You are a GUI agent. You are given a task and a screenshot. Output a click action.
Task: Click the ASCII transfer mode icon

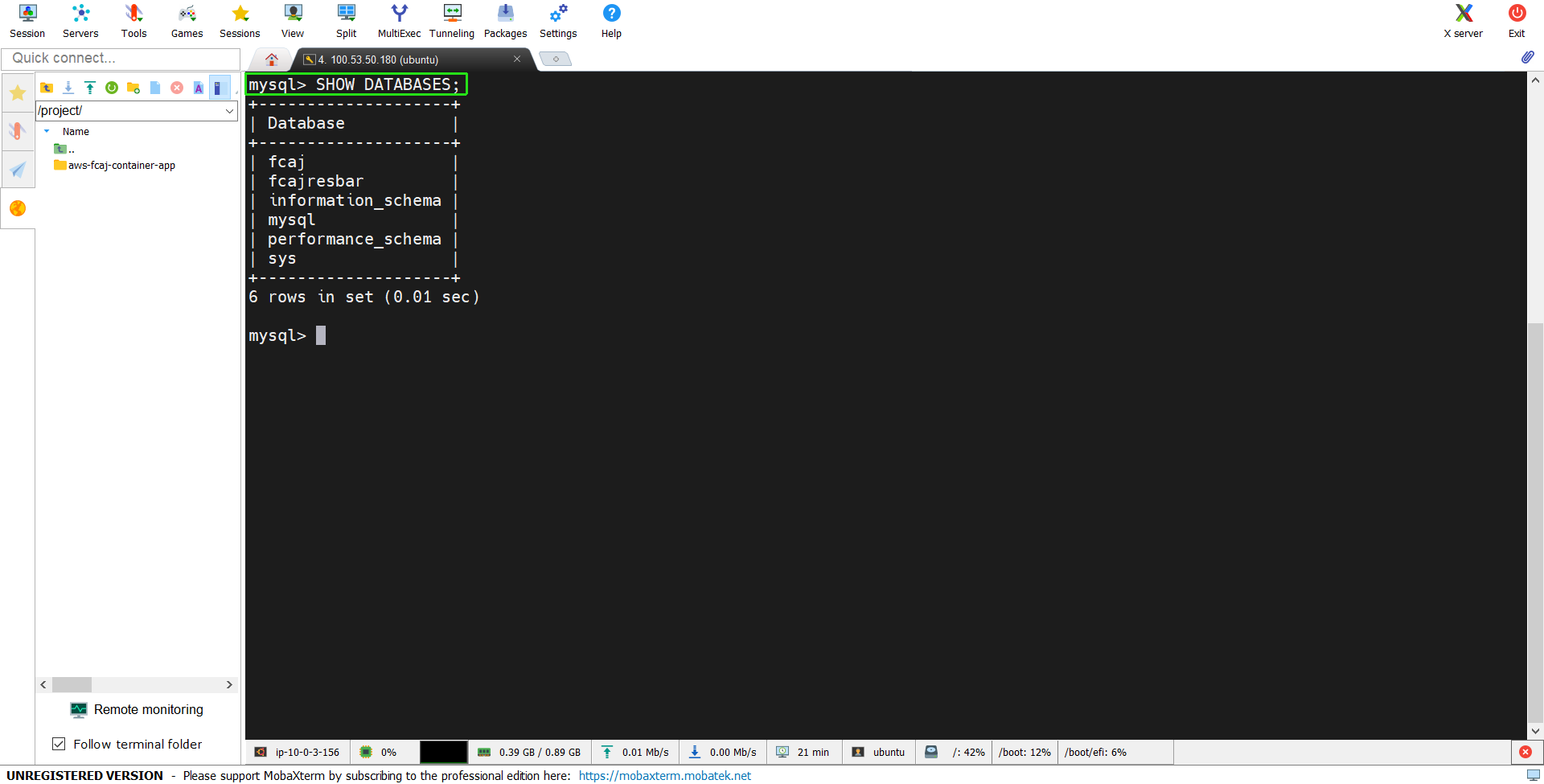(x=199, y=88)
